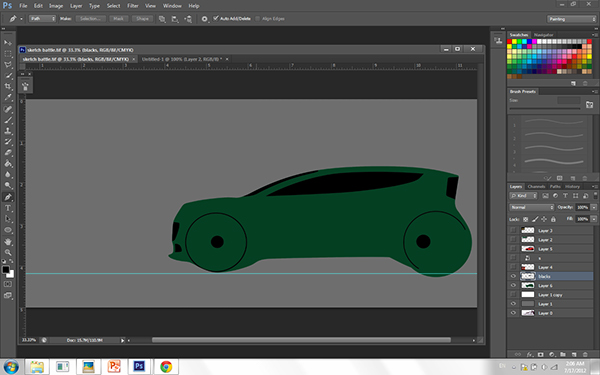
Task: Open pen options gear menu
Action: coord(205,19)
